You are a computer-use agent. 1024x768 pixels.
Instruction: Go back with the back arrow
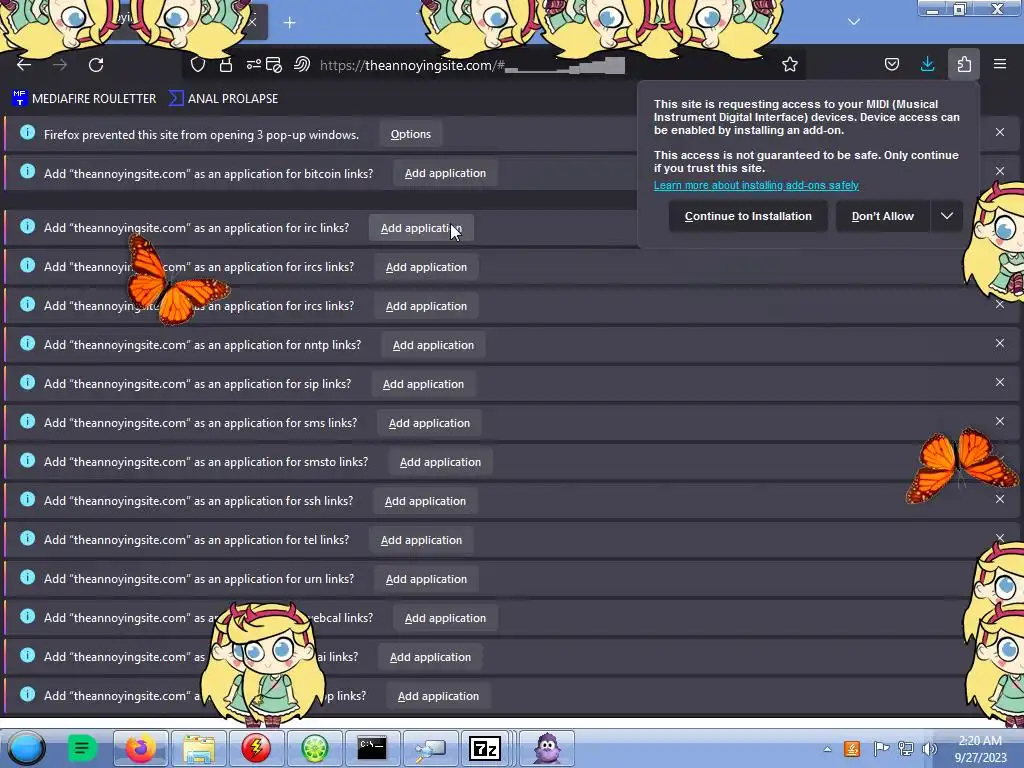point(24,65)
